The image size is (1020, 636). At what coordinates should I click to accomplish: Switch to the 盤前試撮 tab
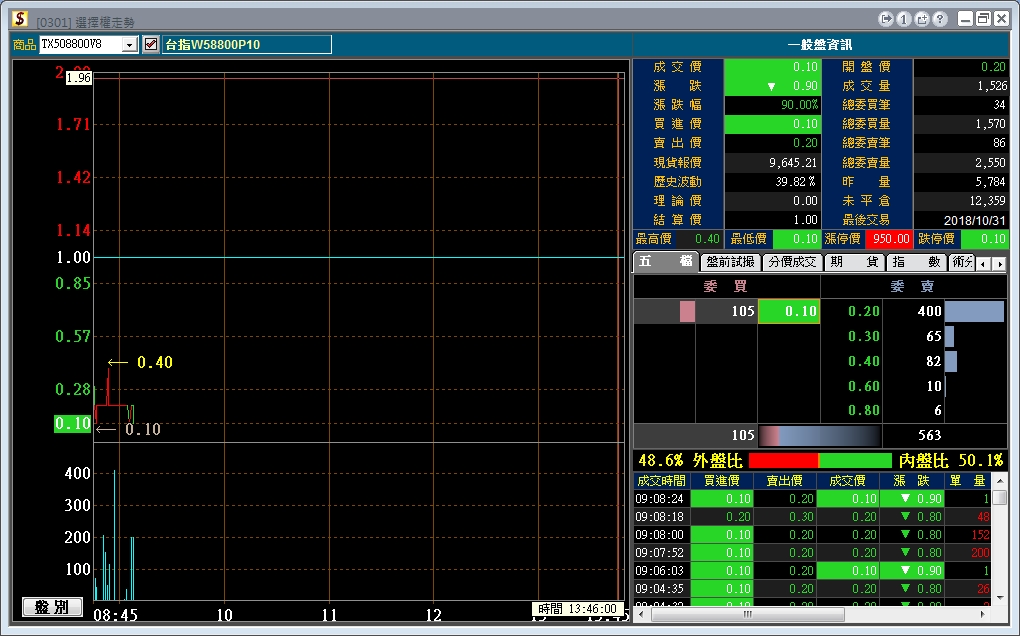731,262
